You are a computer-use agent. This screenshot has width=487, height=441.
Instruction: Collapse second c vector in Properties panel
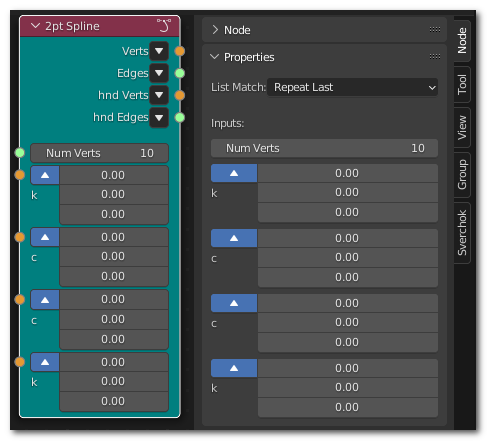[234, 303]
